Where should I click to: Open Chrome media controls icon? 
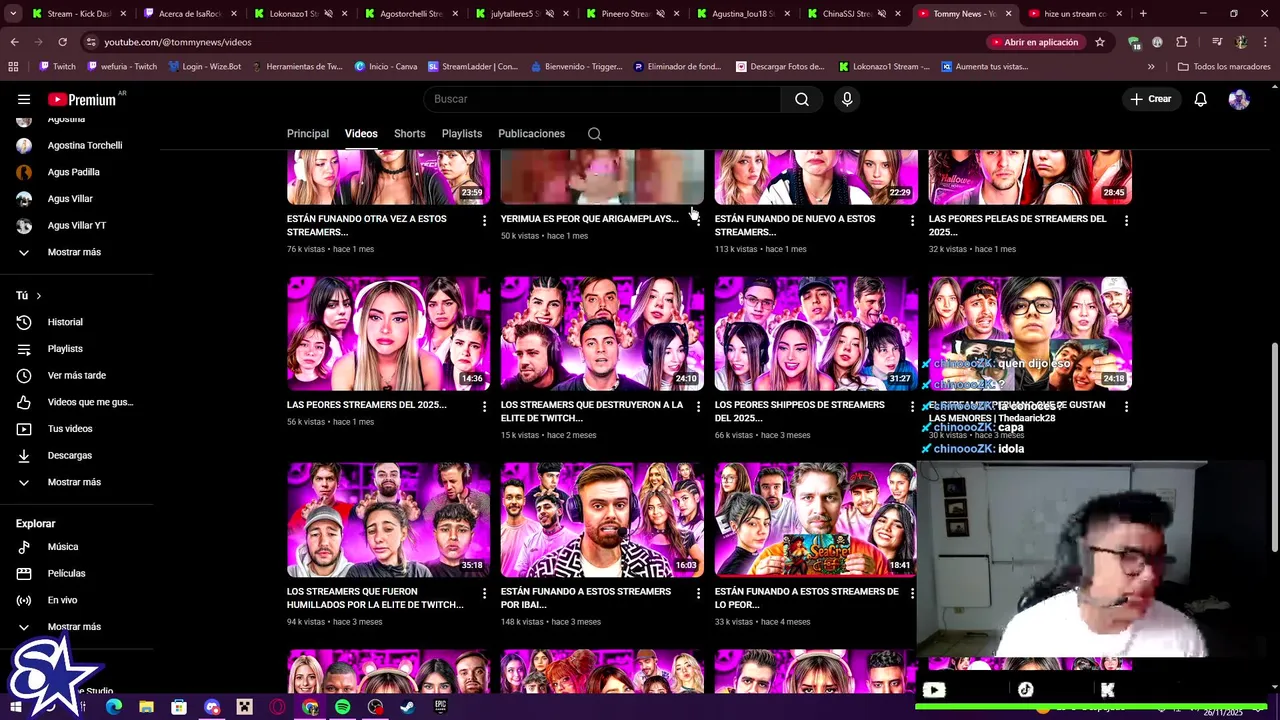coord(1217,42)
